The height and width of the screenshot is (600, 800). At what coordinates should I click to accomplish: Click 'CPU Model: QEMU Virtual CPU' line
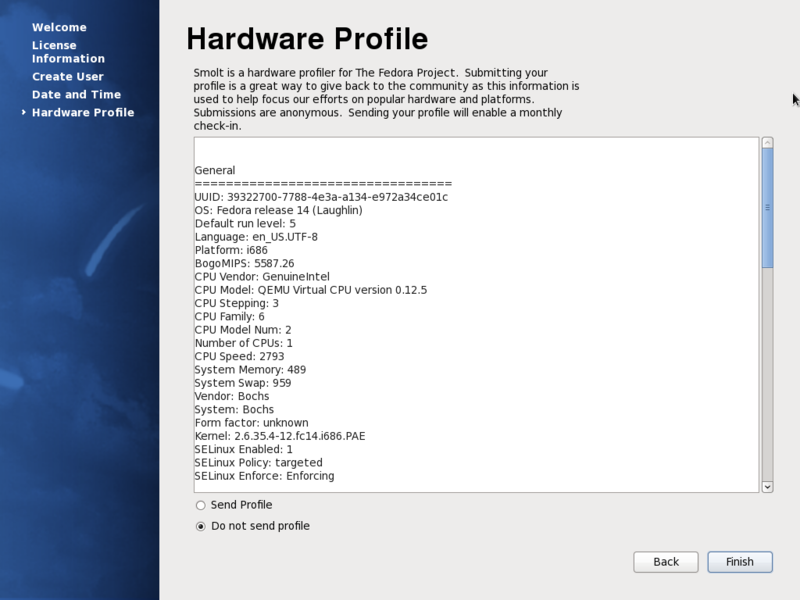[x=311, y=290]
